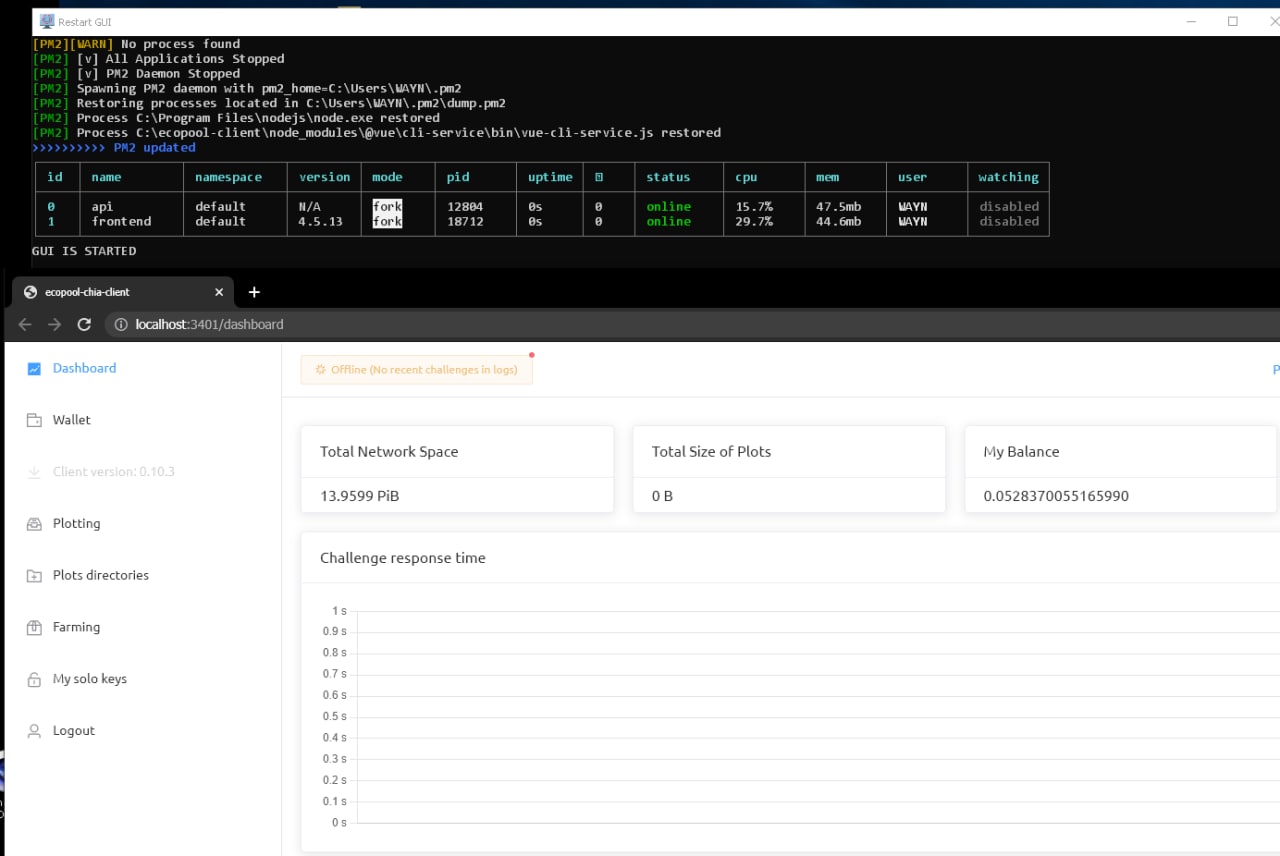
Task: Maximize the Restart GUI window
Action: (x=1233, y=21)
